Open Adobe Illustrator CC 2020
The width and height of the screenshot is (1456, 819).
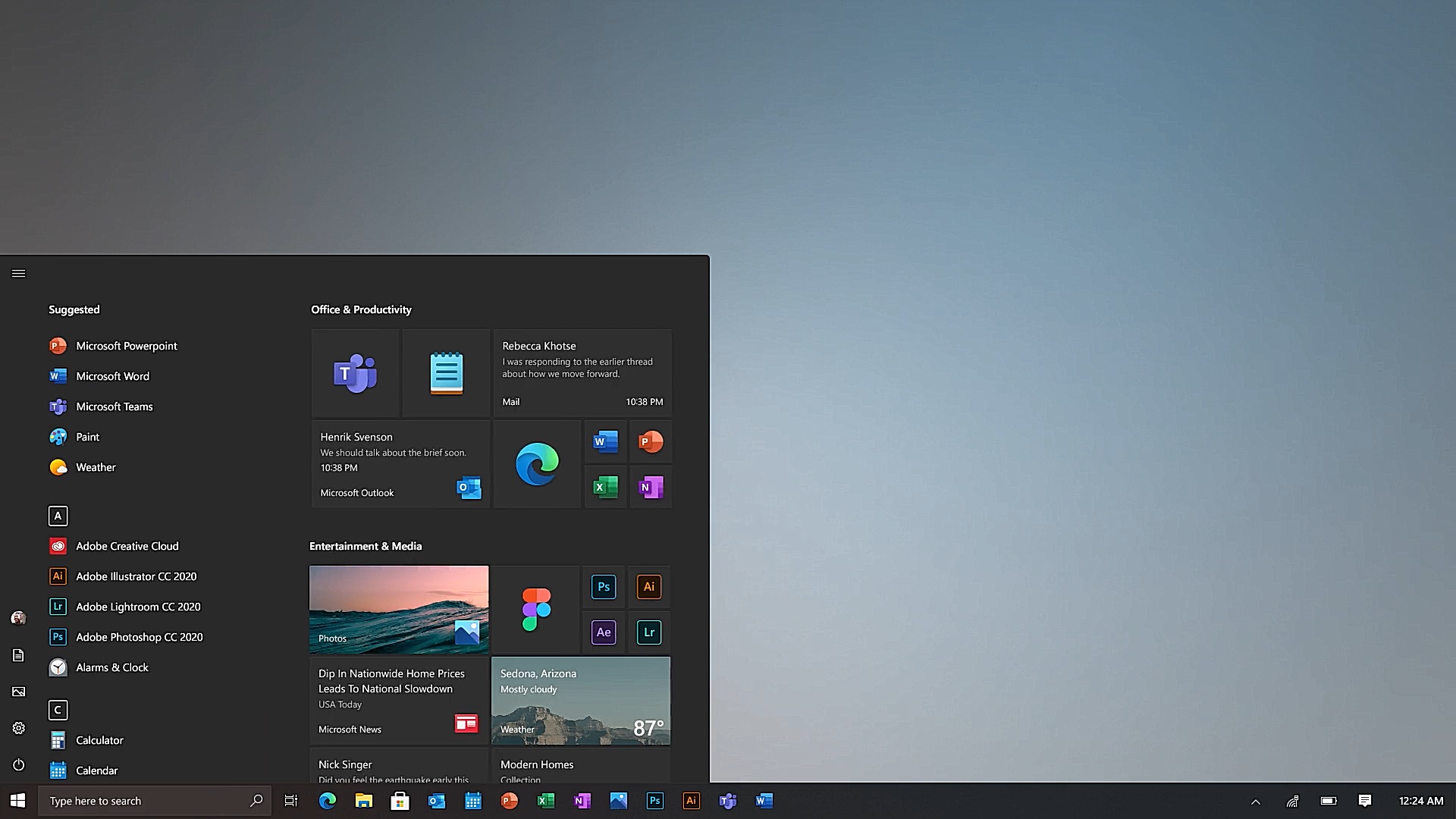pos(136,576)
